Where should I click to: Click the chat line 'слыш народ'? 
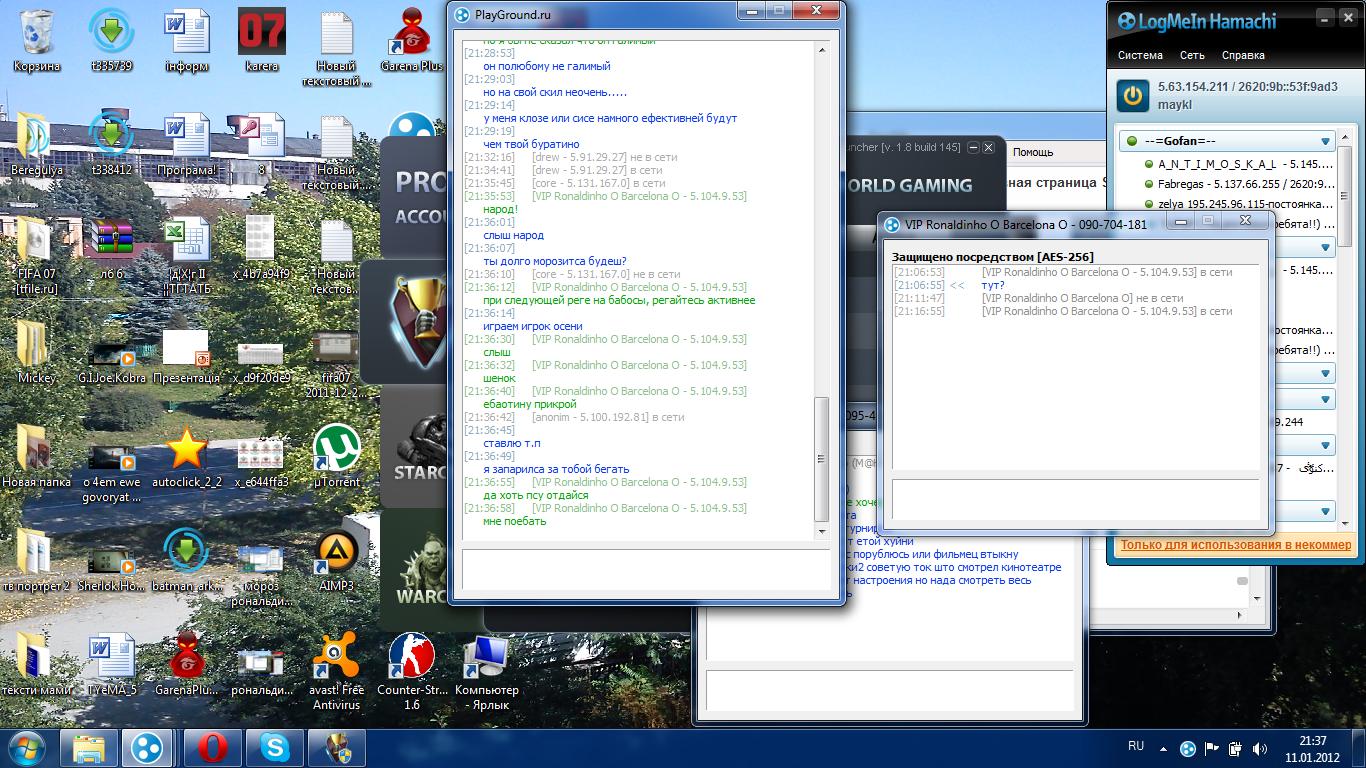pos(513,235)
